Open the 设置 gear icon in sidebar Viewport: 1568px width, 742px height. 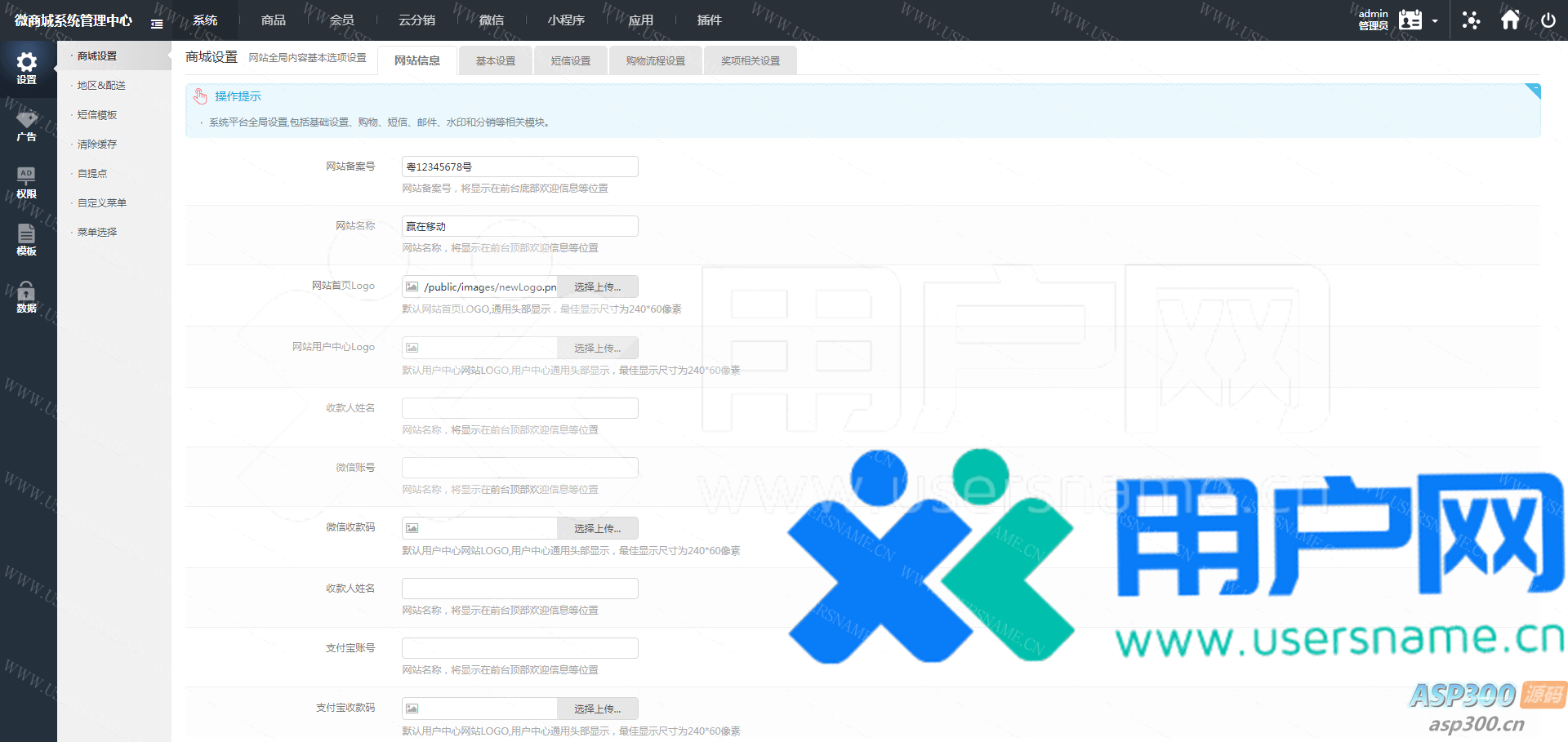(x=27, y=62)
